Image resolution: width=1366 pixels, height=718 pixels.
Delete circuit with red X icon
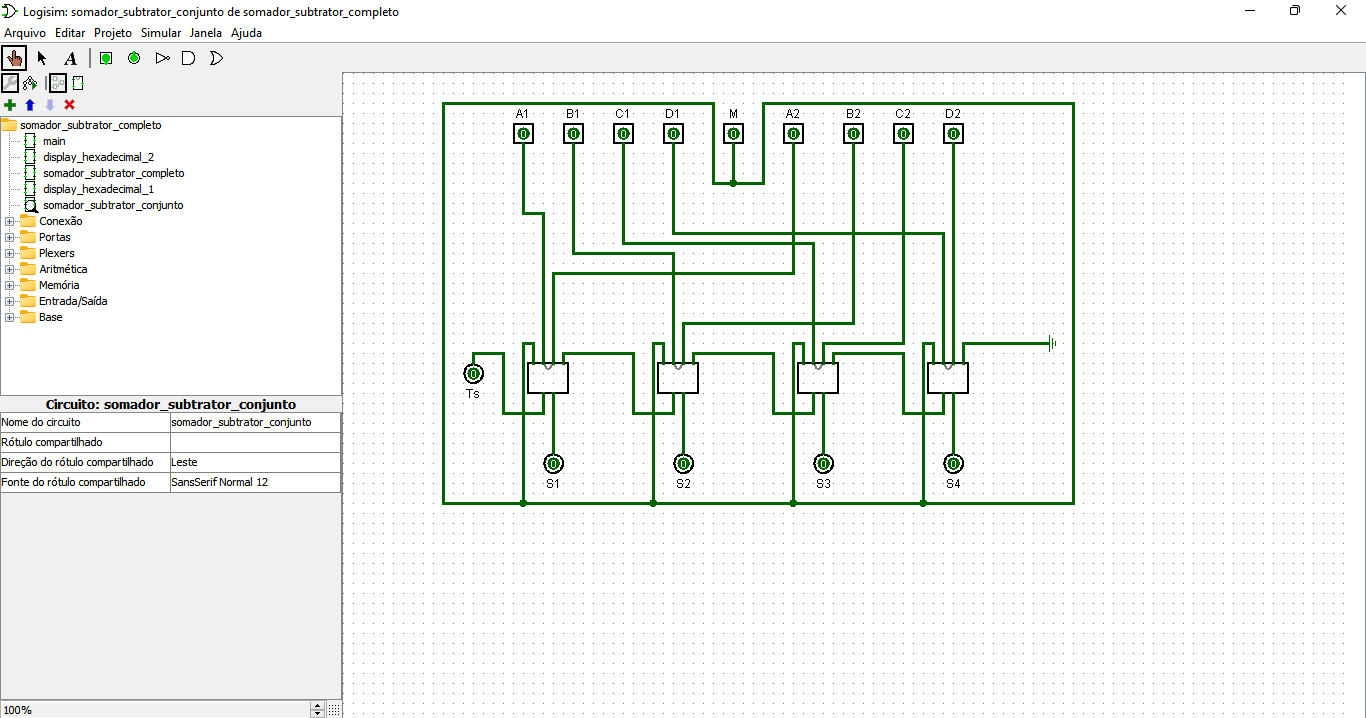pyautogui.click(x=69, y=104)
